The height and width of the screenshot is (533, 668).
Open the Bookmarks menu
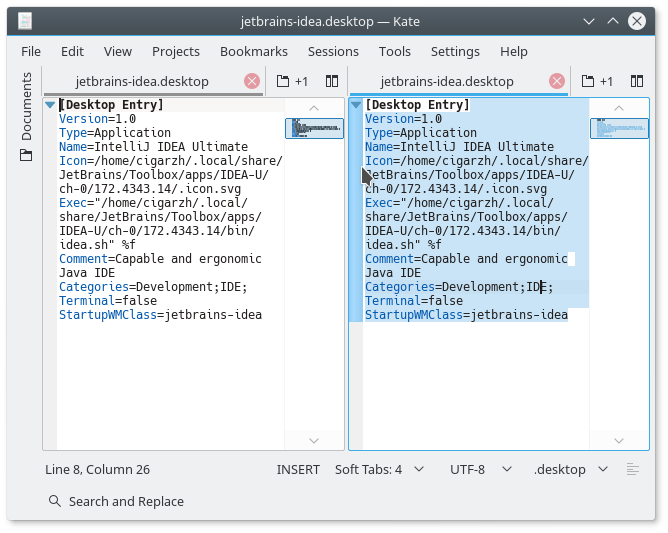coord(254,52)
